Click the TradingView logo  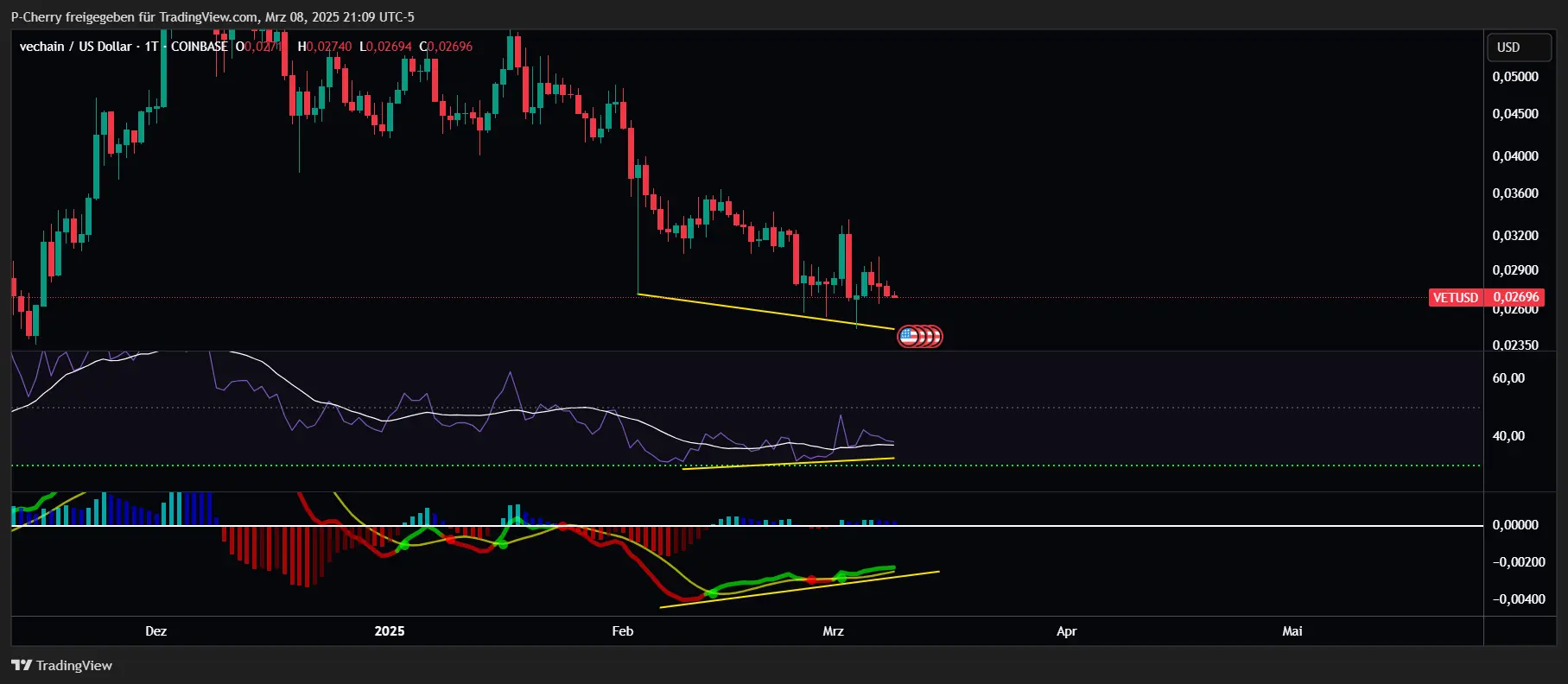tap(61, 665)
